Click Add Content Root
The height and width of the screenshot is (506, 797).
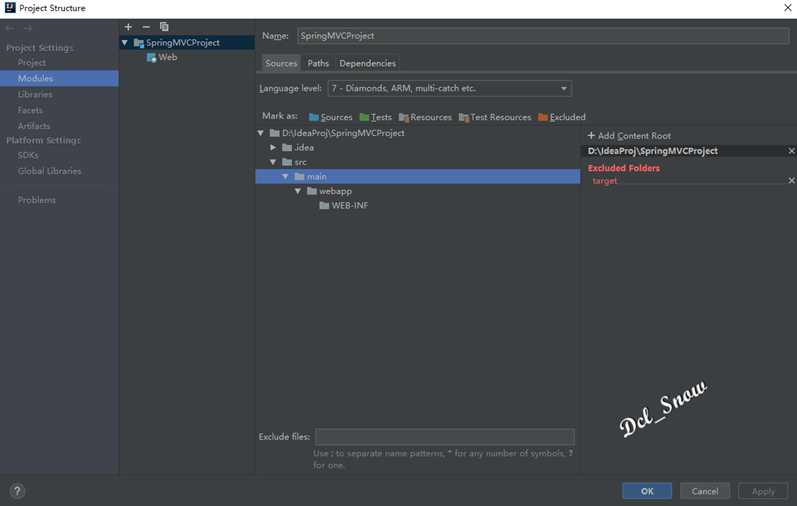629,136
